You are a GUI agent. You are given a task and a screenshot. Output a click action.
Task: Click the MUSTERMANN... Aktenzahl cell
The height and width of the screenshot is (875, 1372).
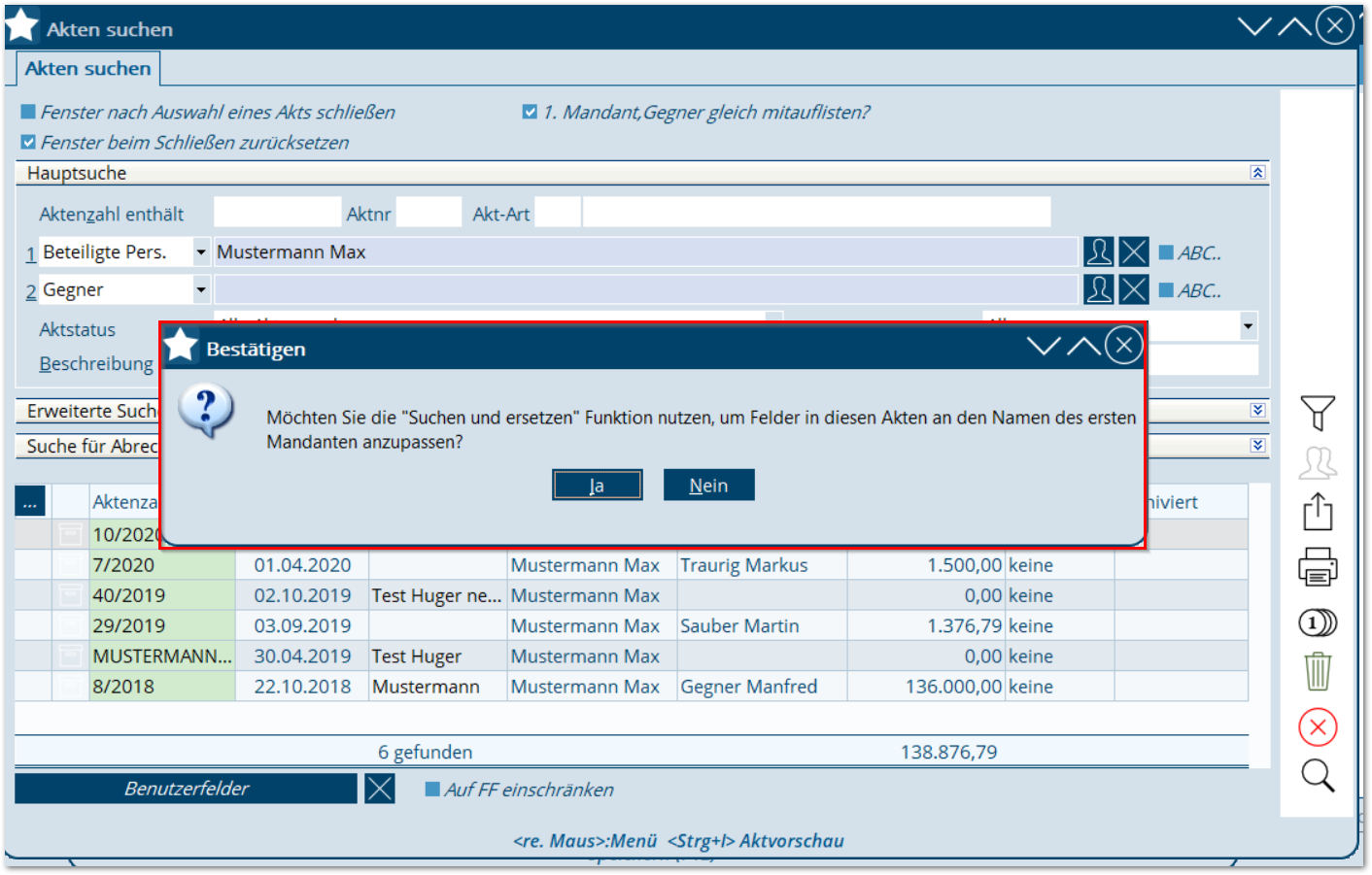point(162,656)
